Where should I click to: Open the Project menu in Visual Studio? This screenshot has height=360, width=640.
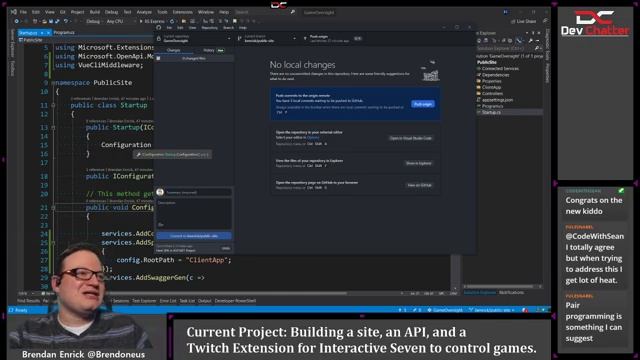click(78, 12)
